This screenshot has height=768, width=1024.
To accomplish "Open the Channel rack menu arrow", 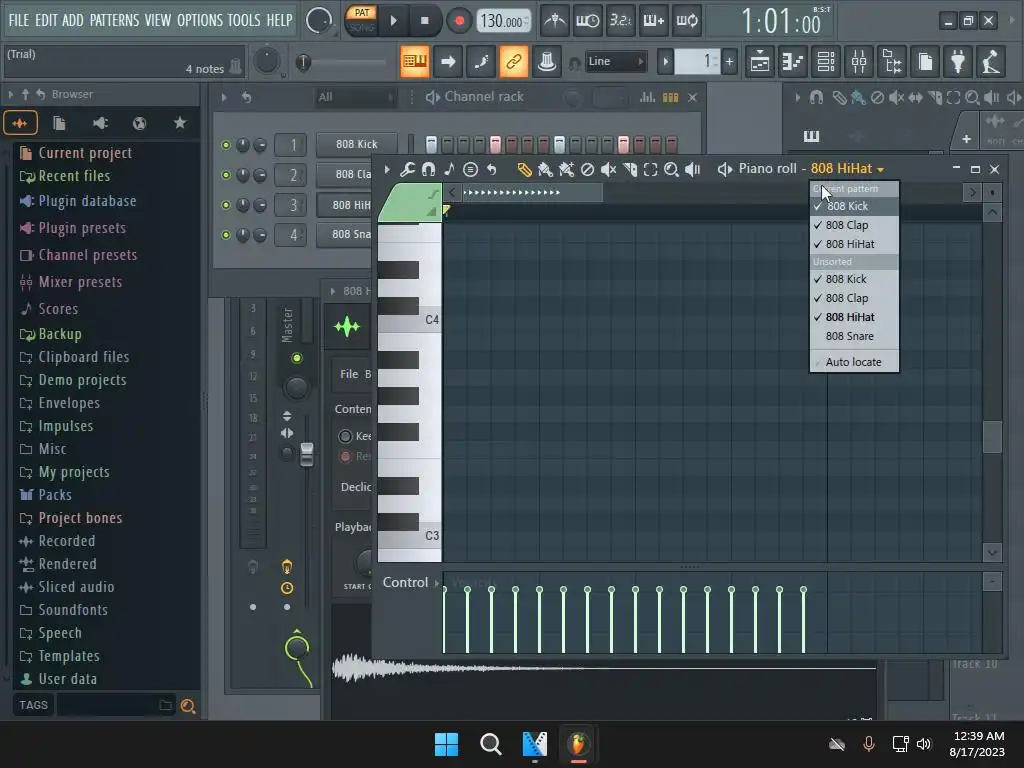I will (224, 97).
